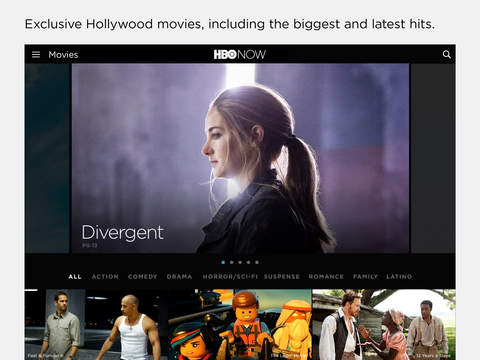Screen dimensions: 480x360
Task: Filter movies by DRAMA
Action: pyautogui.click(x=179, y=277)
